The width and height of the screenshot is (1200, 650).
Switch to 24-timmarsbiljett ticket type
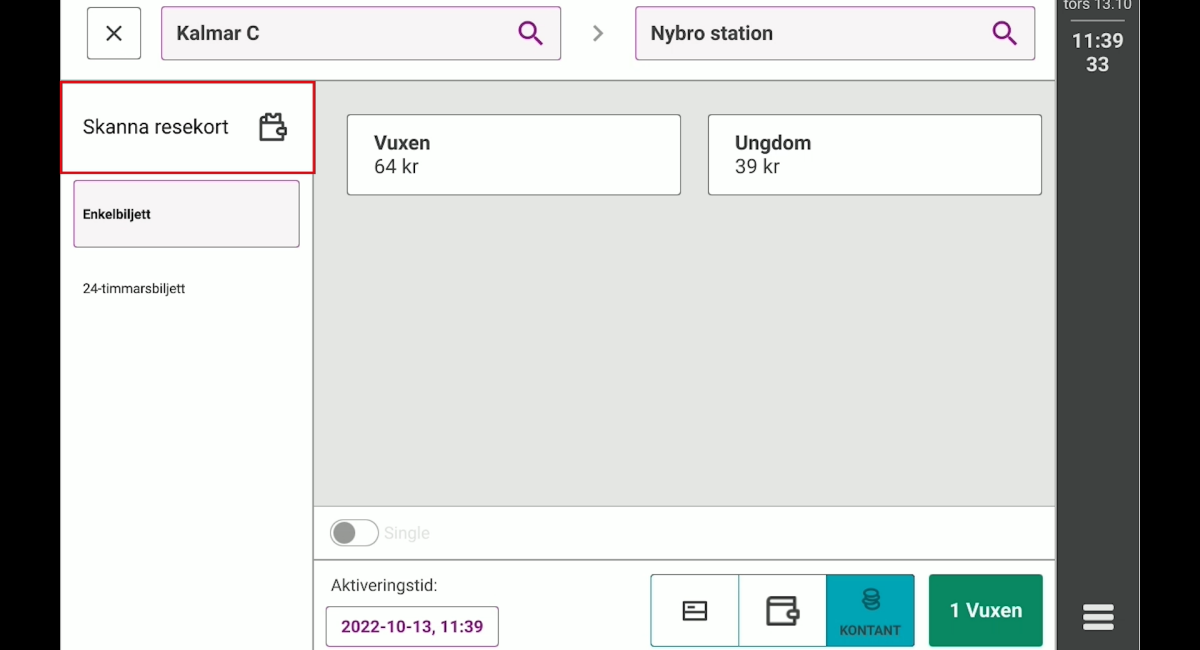134,289
